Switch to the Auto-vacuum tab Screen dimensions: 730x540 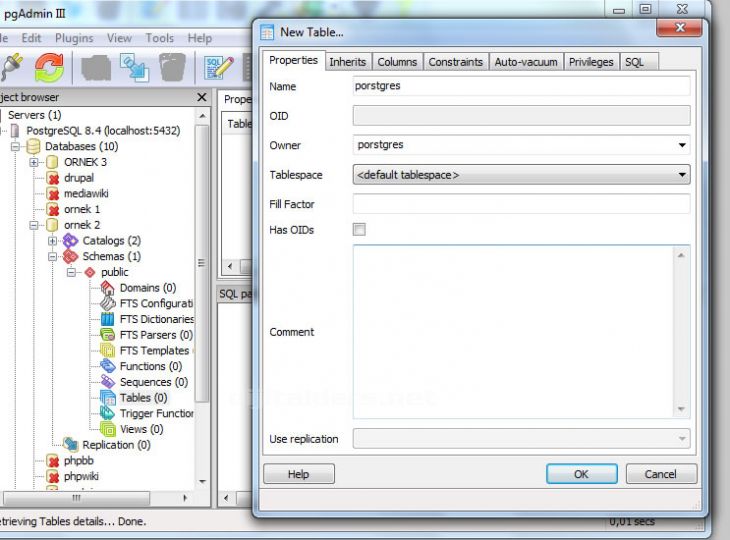pos(526,62)
